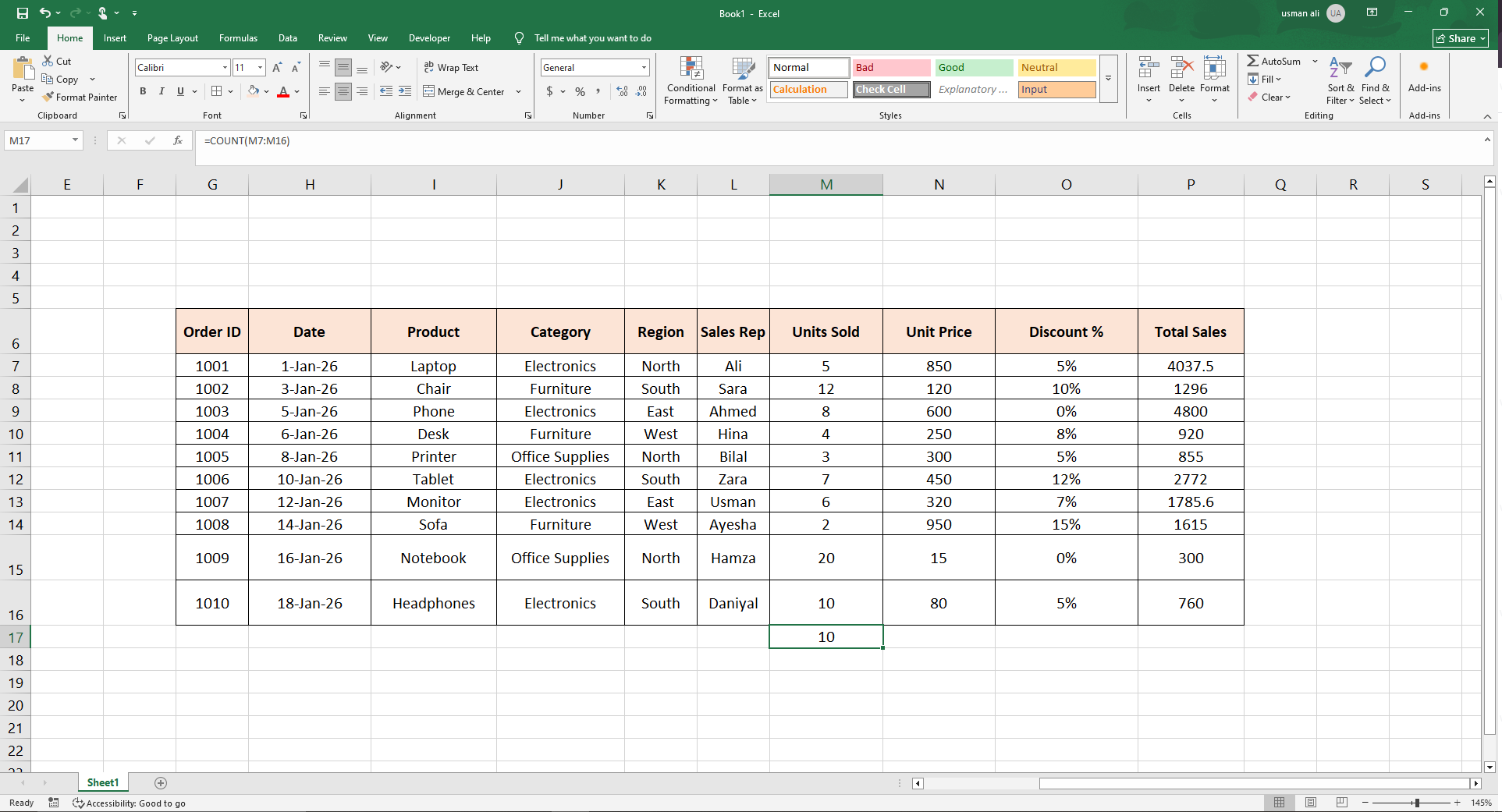
Task: Open Find & Select magnifier
Action: tap(1375, 68)
